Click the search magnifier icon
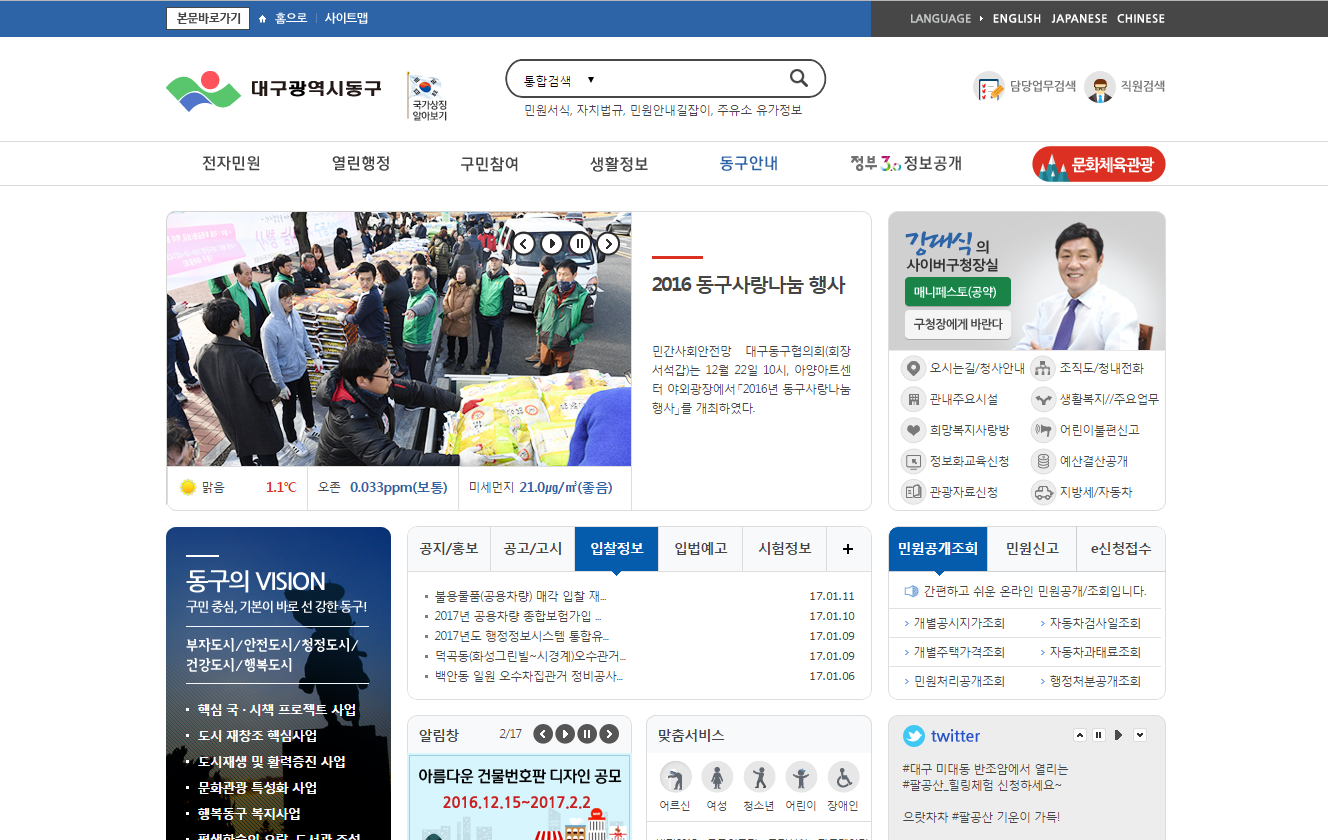The image size is (1328, 840). 798,78
